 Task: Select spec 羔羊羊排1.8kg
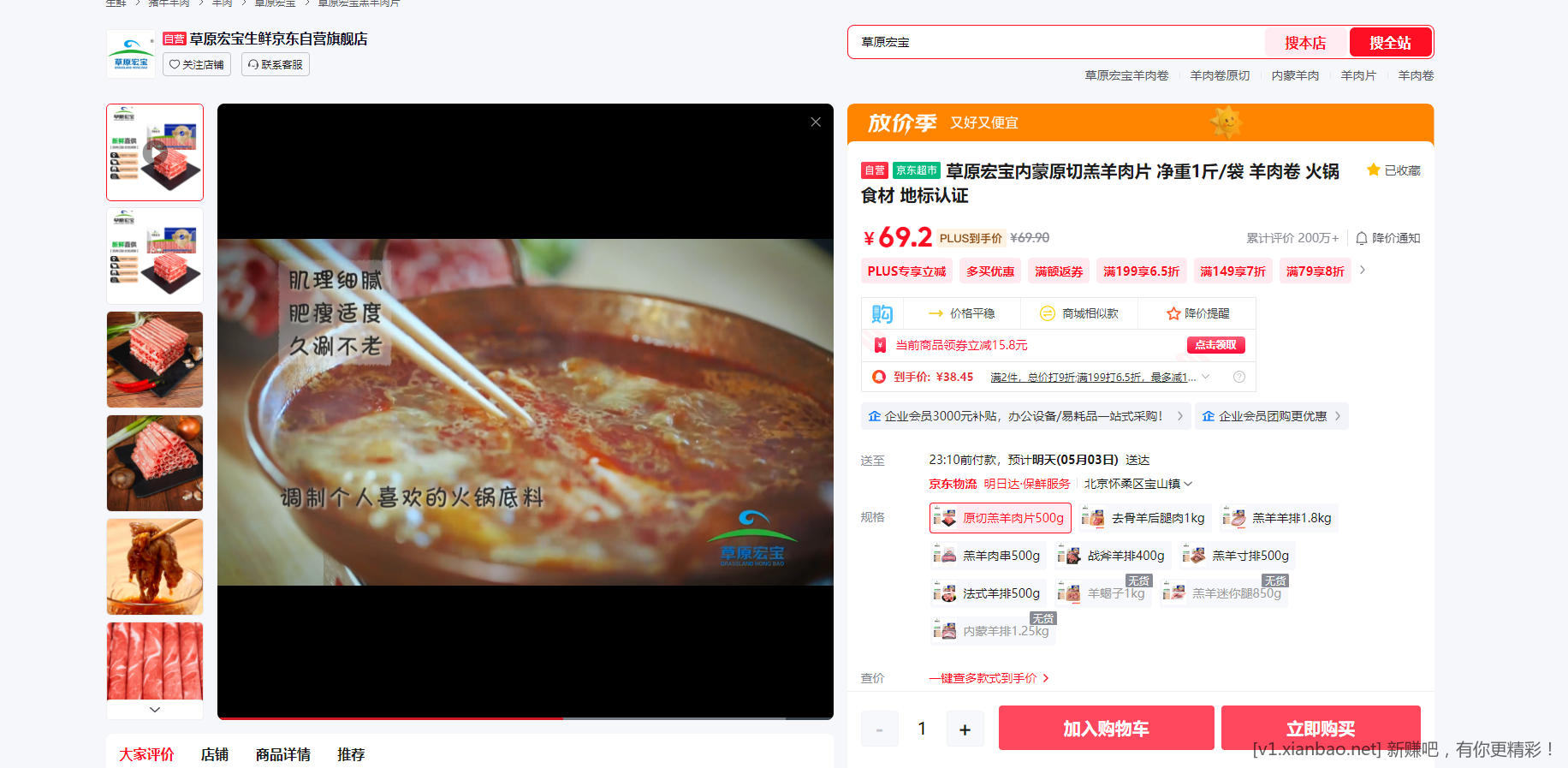click(1279, 518)
